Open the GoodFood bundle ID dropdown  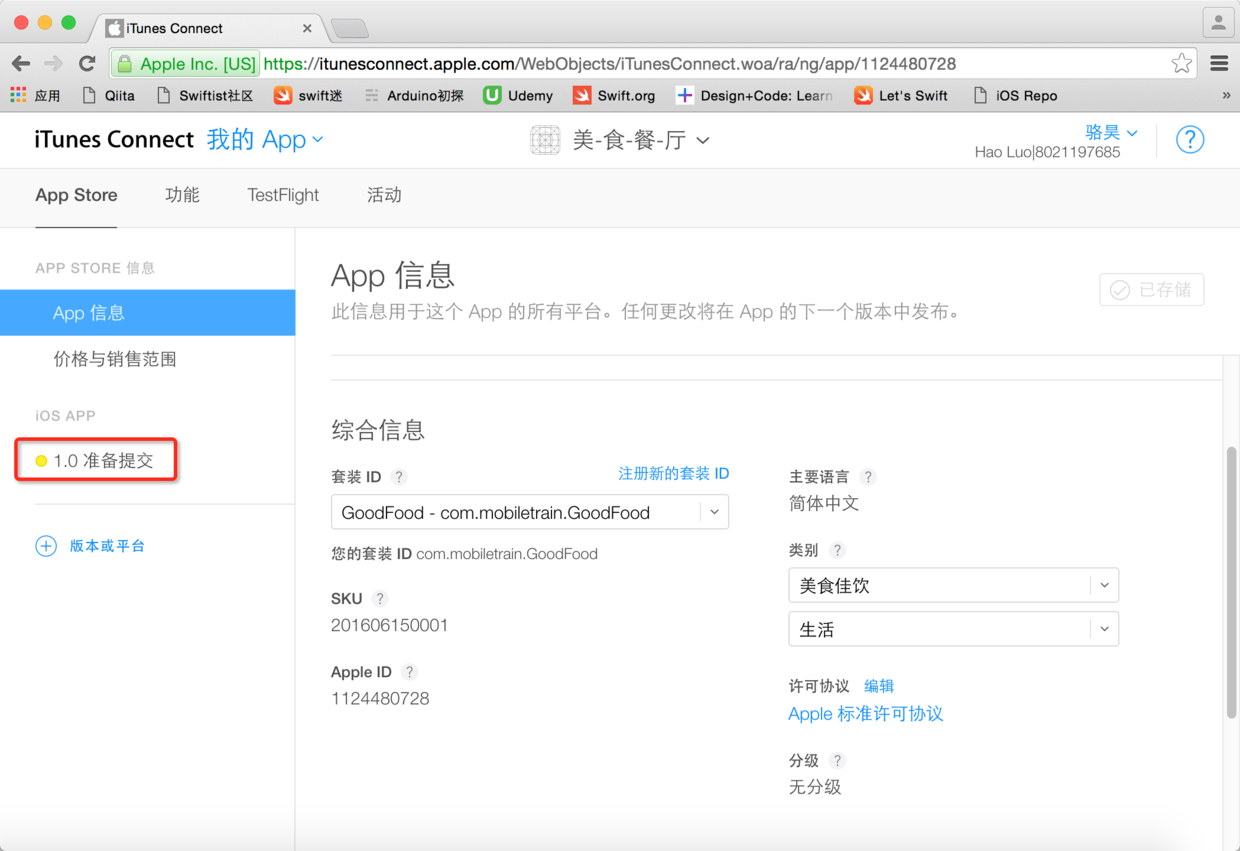[530, 512]
